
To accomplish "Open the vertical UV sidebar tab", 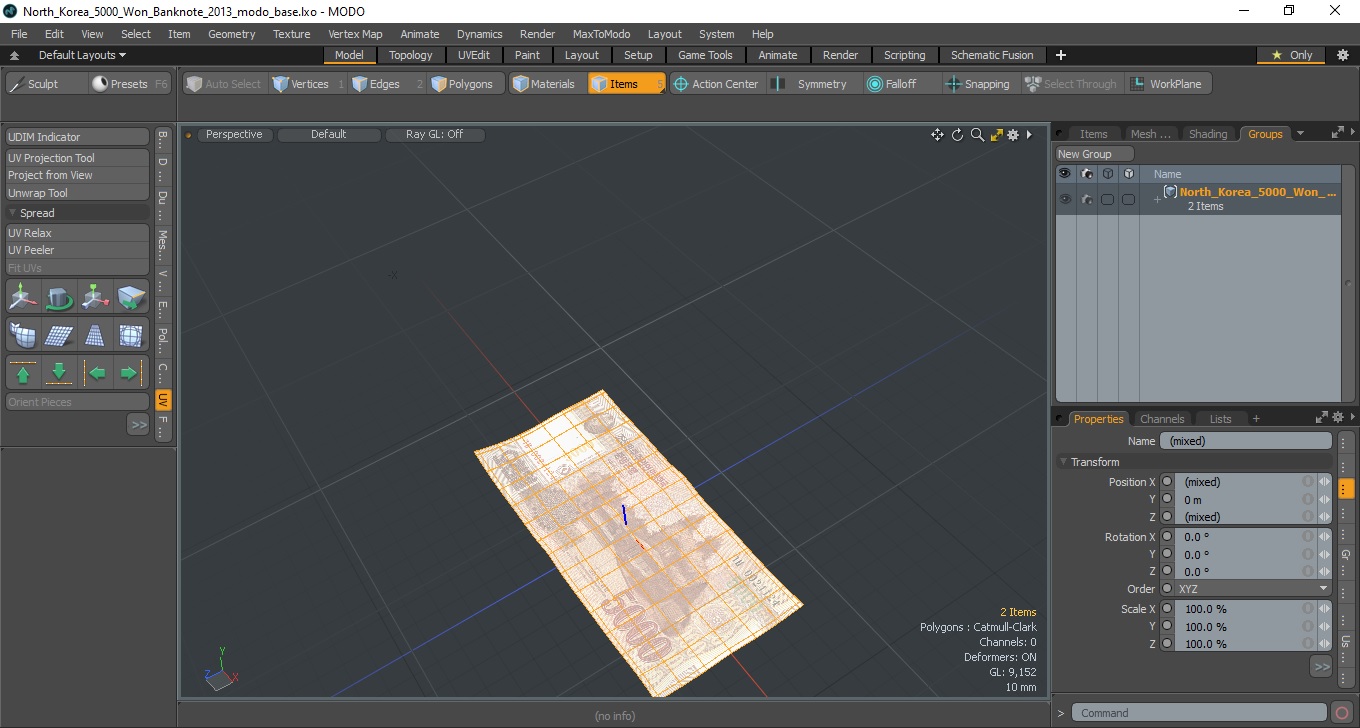I will click(163, 400).
